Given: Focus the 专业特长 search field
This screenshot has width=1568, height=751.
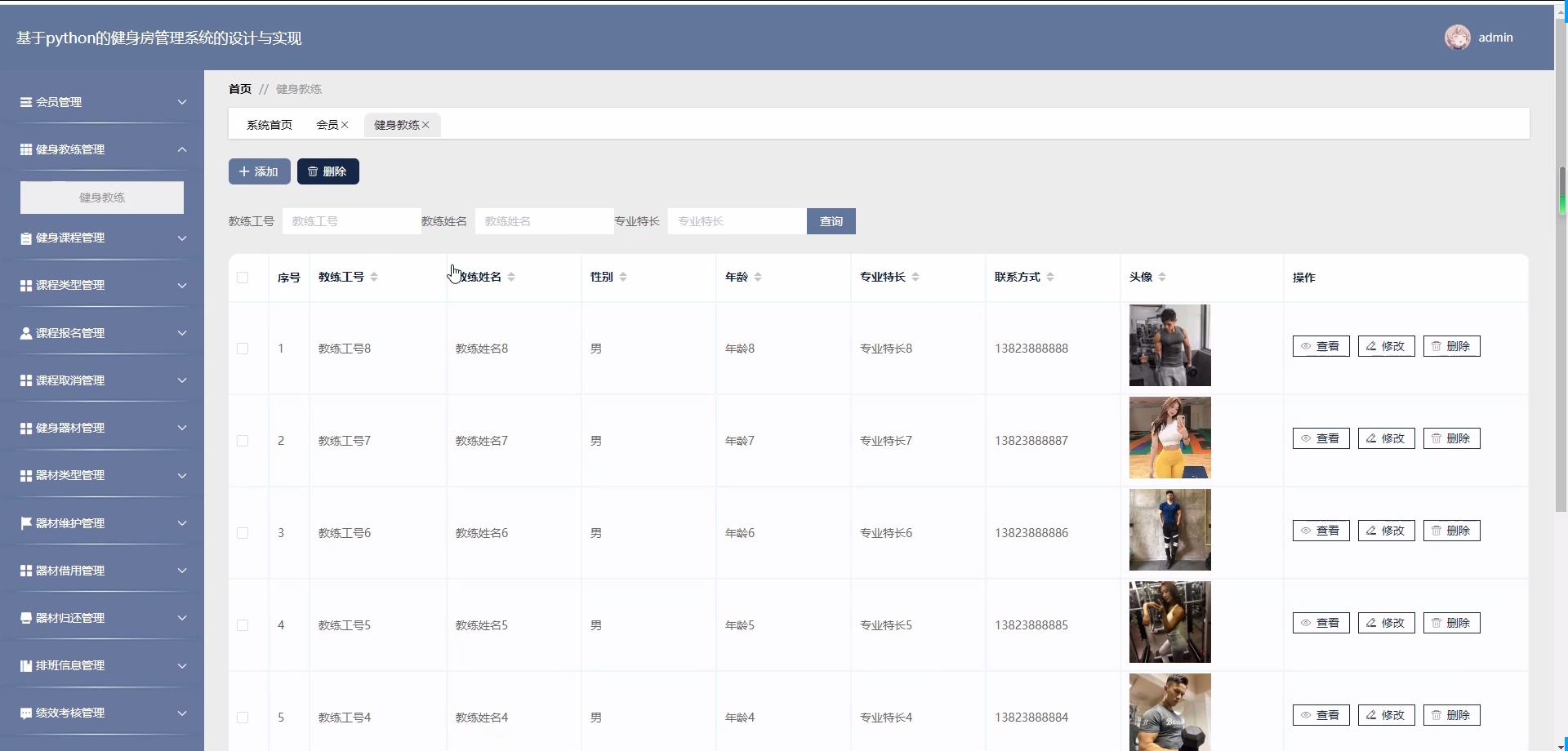Looking at the screenshot, I should click(737, 221).
